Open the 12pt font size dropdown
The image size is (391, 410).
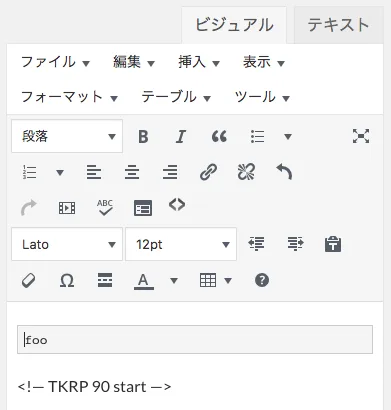181,244
